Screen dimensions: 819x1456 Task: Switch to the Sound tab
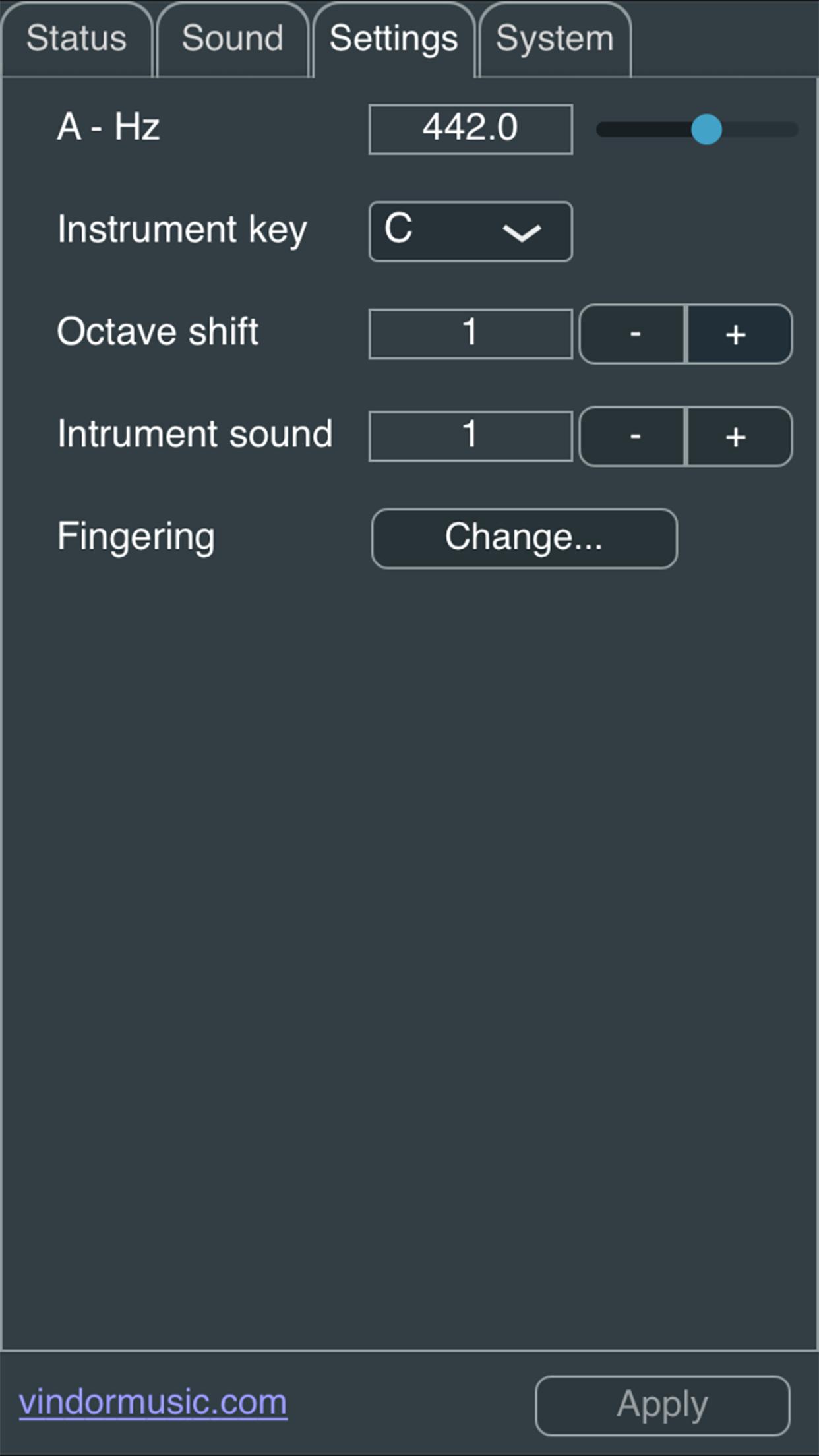click(x=232, y=40)
